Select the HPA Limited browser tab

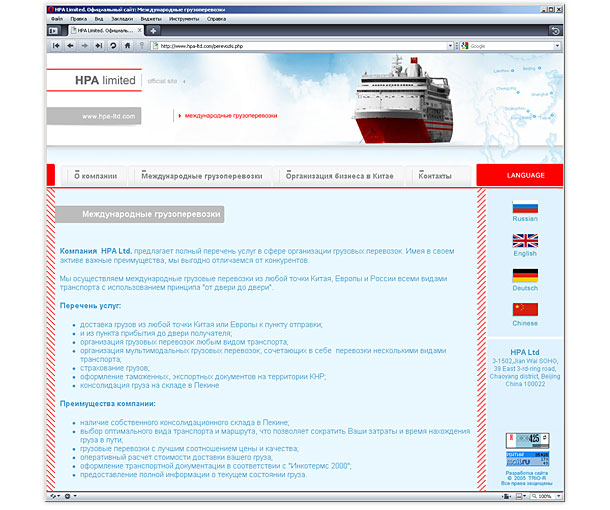(x=106, y=30)
